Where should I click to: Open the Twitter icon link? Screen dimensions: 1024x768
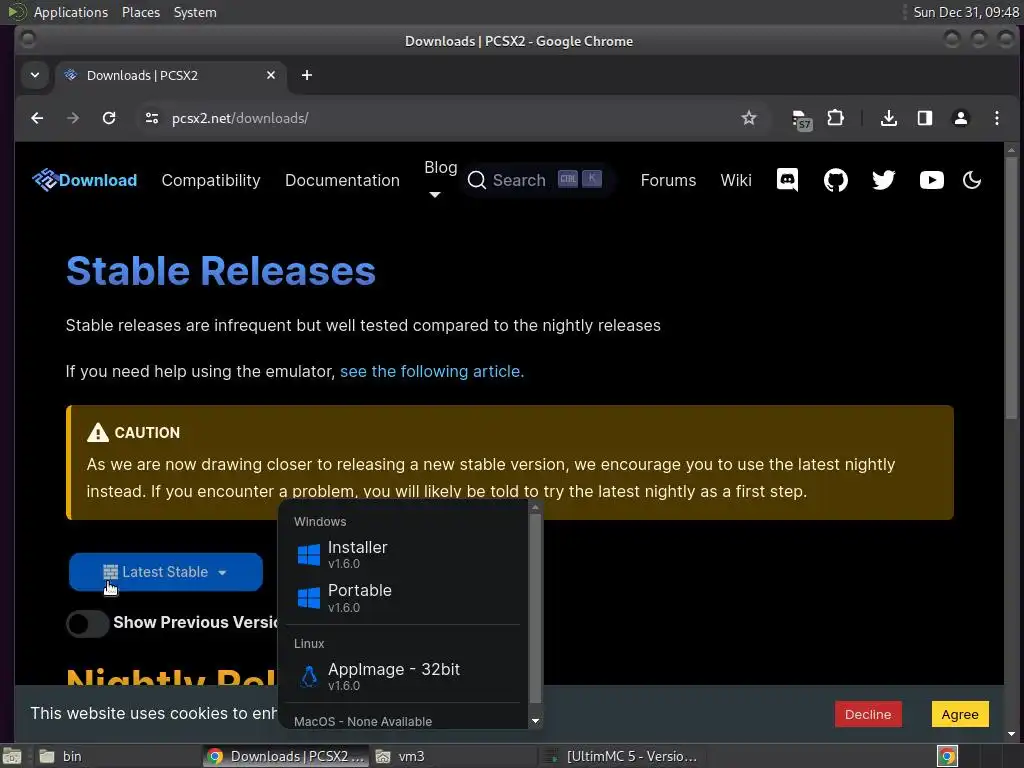(884, 180)
